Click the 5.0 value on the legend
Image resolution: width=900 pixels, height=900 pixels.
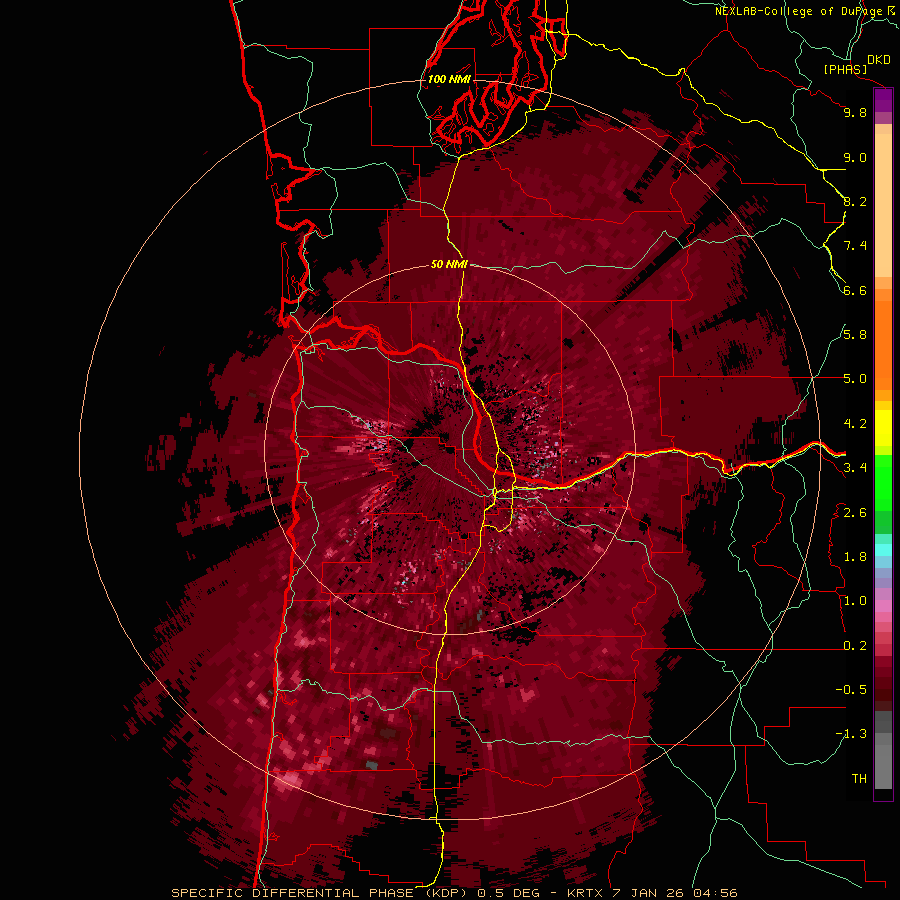[x=855, y=379]
